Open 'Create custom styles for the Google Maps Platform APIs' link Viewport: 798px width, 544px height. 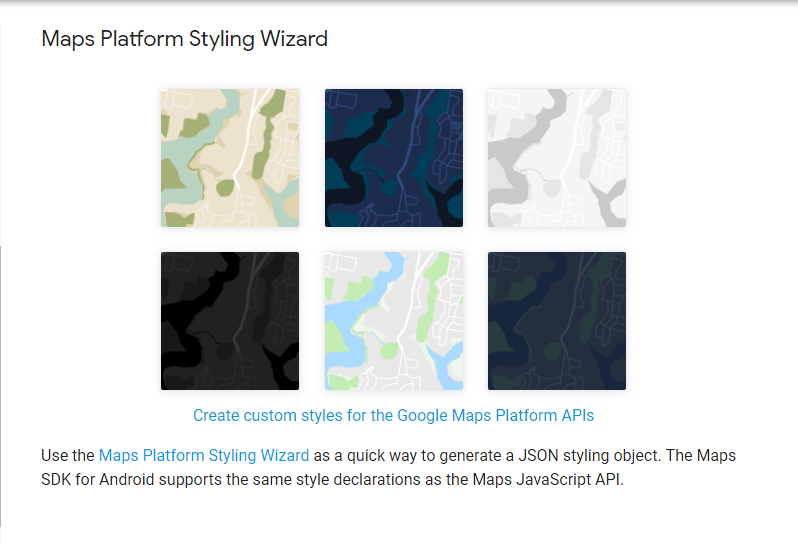click(393, 415)
